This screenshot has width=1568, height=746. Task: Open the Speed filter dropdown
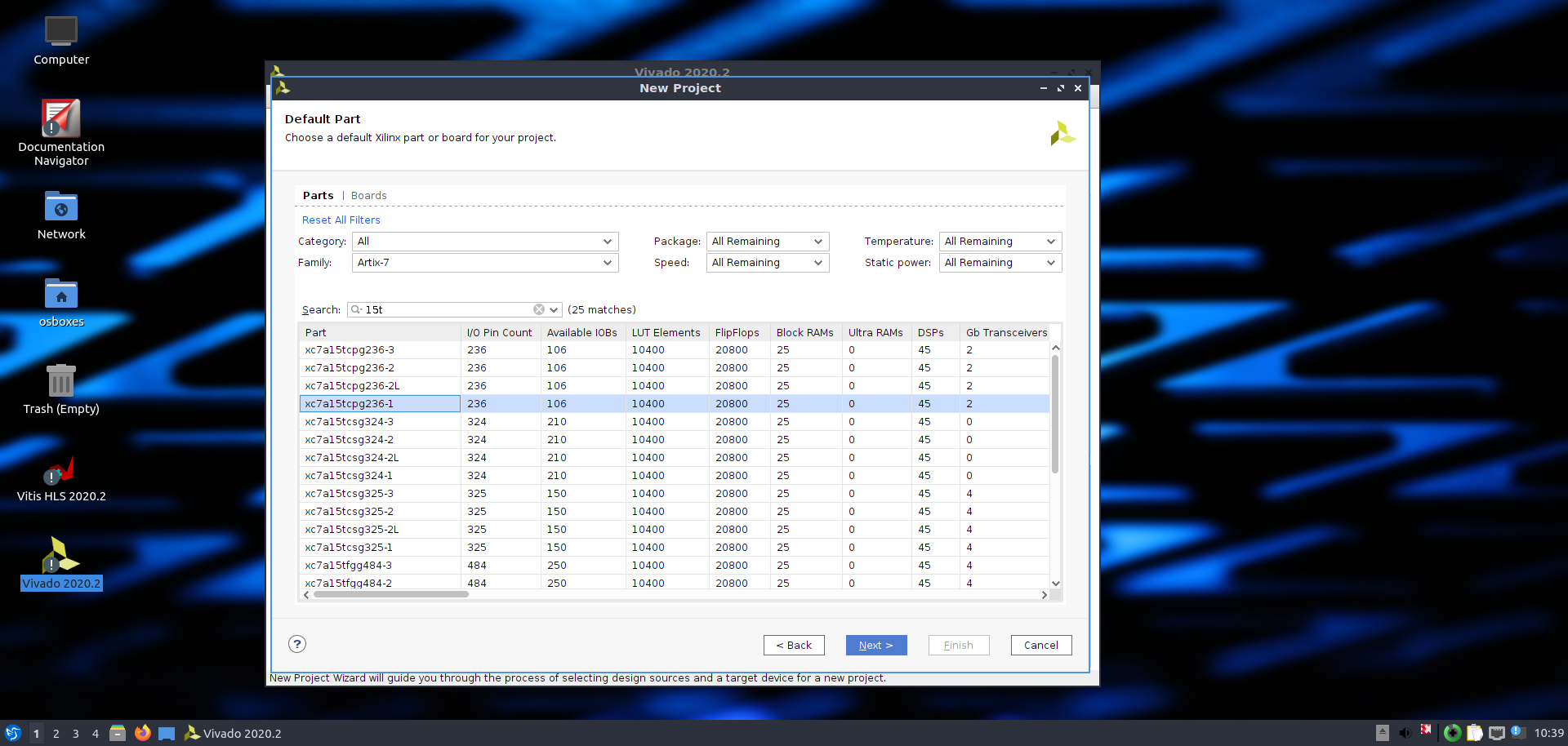click(x=768, y=262)
